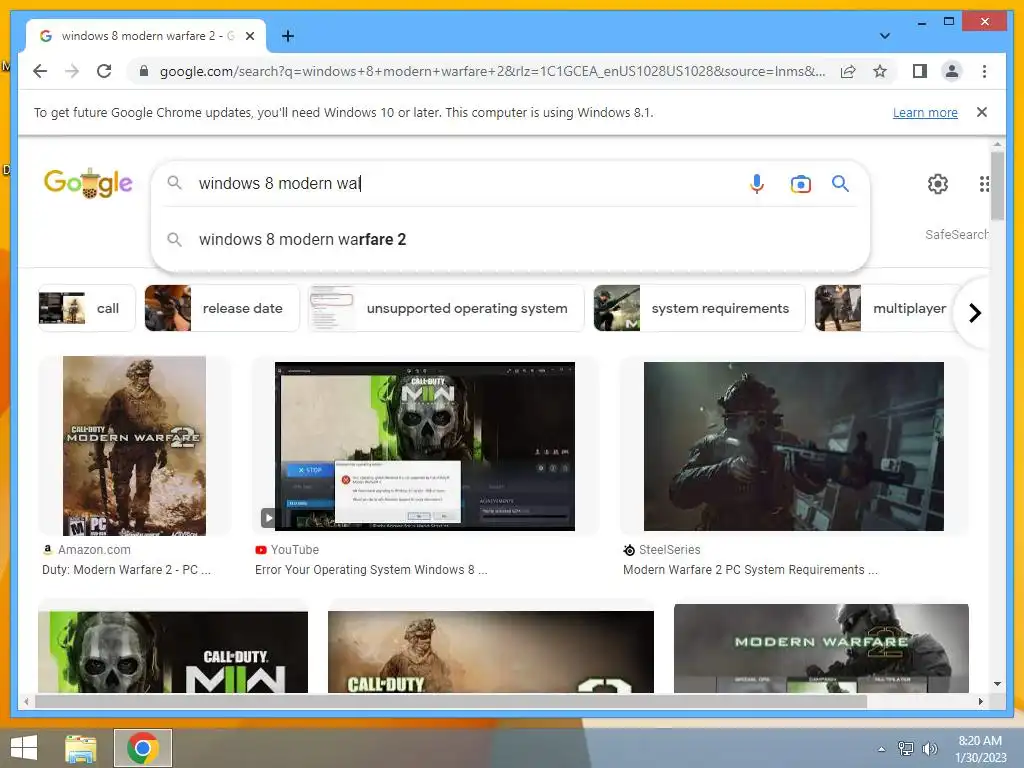Open the Call of Duty soldier banner image
Viewport: 1024px width, 768px height.
pyautogui.click(x=490, y=652)
